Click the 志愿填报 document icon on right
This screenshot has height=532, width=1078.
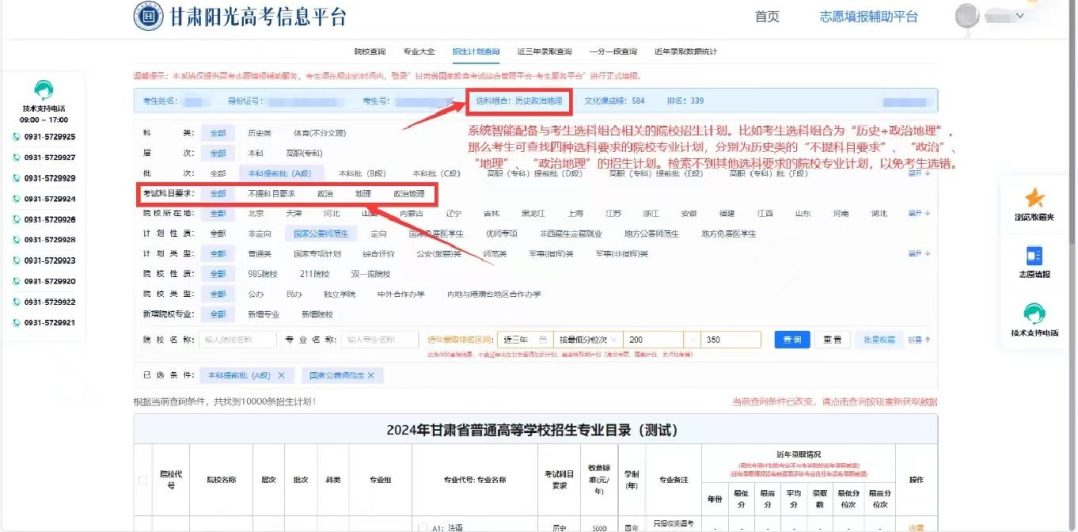coord(1034,255)
